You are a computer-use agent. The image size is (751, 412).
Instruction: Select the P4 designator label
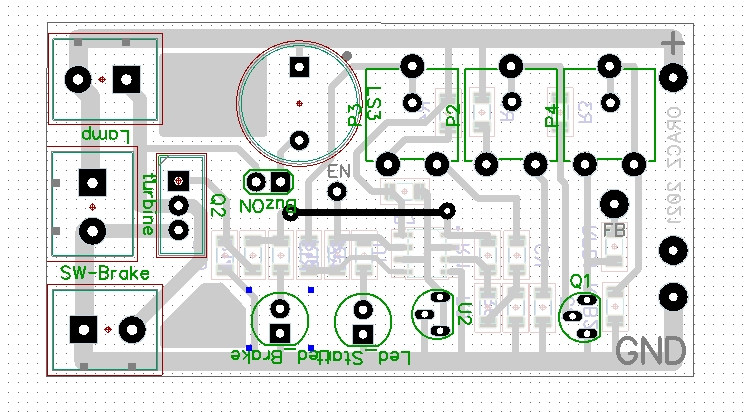coord(552,116)
